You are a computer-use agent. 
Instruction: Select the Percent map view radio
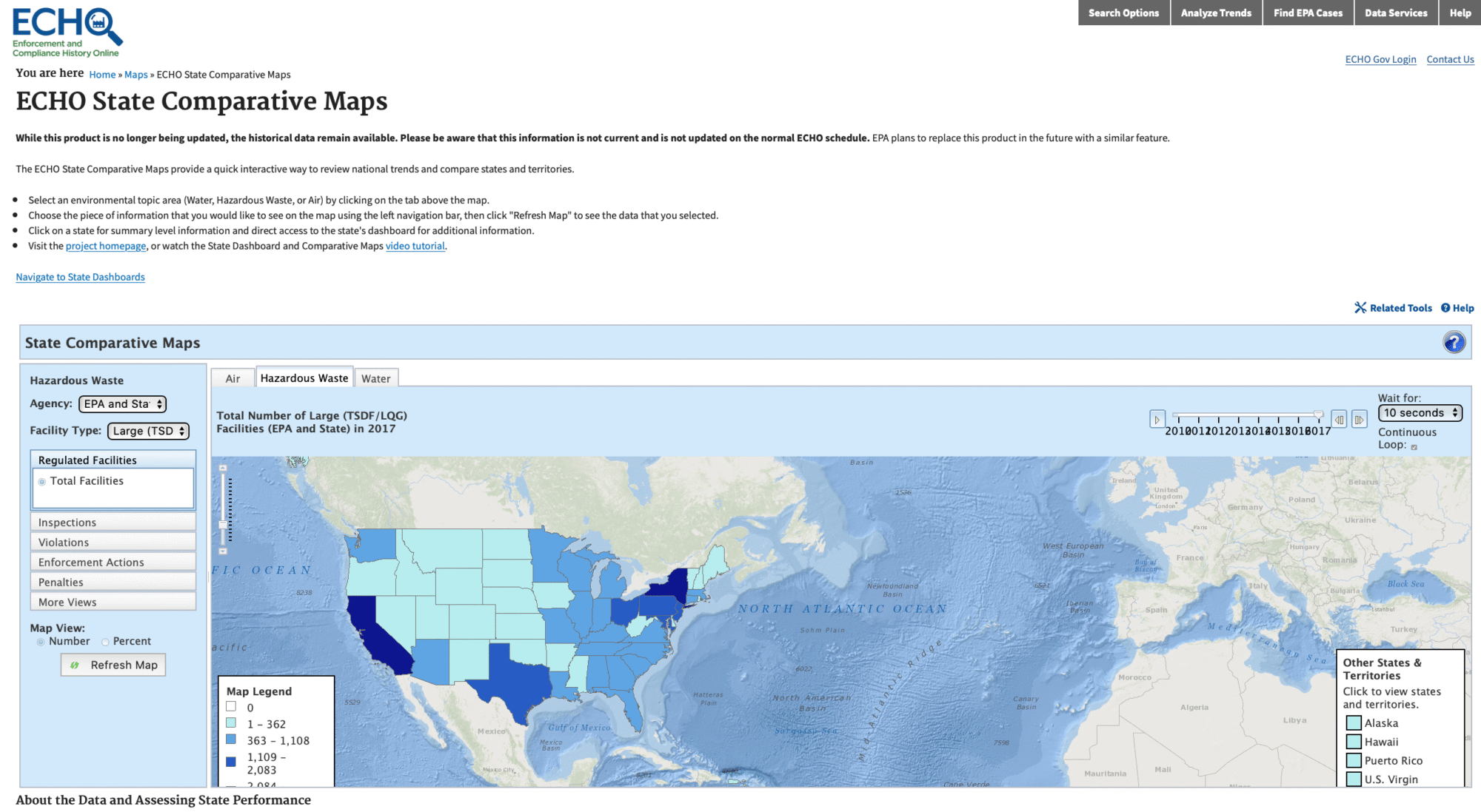click(106, 642)
